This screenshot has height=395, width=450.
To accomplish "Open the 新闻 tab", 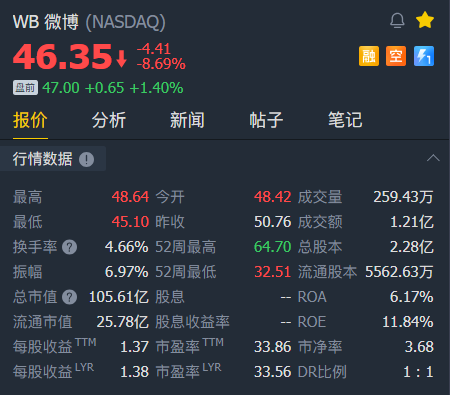I will coord(187,120).
